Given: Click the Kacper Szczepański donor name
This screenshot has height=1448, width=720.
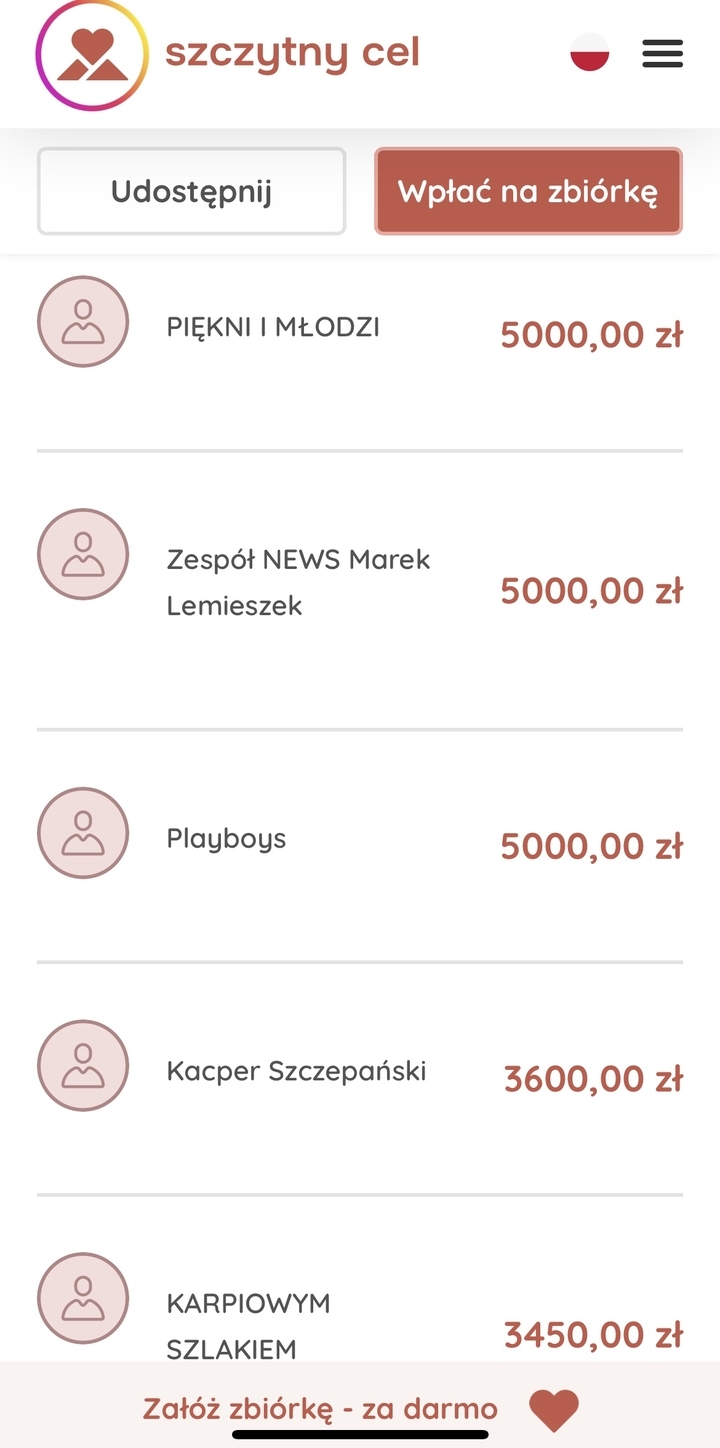Looking at the screenshot, I should [296, 1071].
